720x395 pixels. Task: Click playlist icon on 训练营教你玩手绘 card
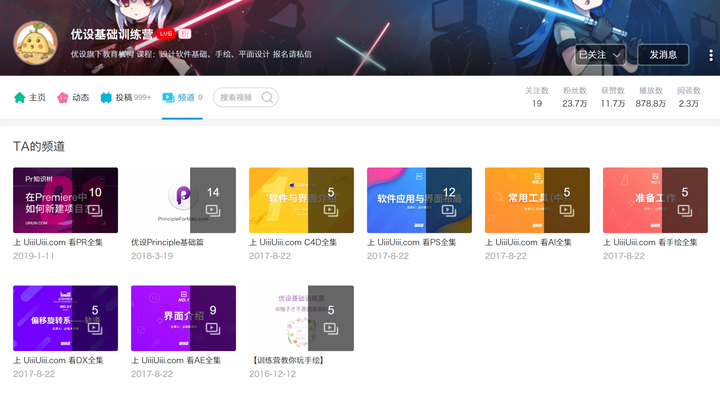click(x=331, y=328)
